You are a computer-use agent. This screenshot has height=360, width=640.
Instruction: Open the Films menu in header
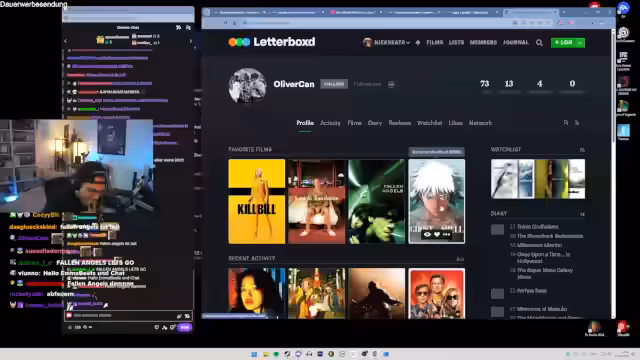435,42
